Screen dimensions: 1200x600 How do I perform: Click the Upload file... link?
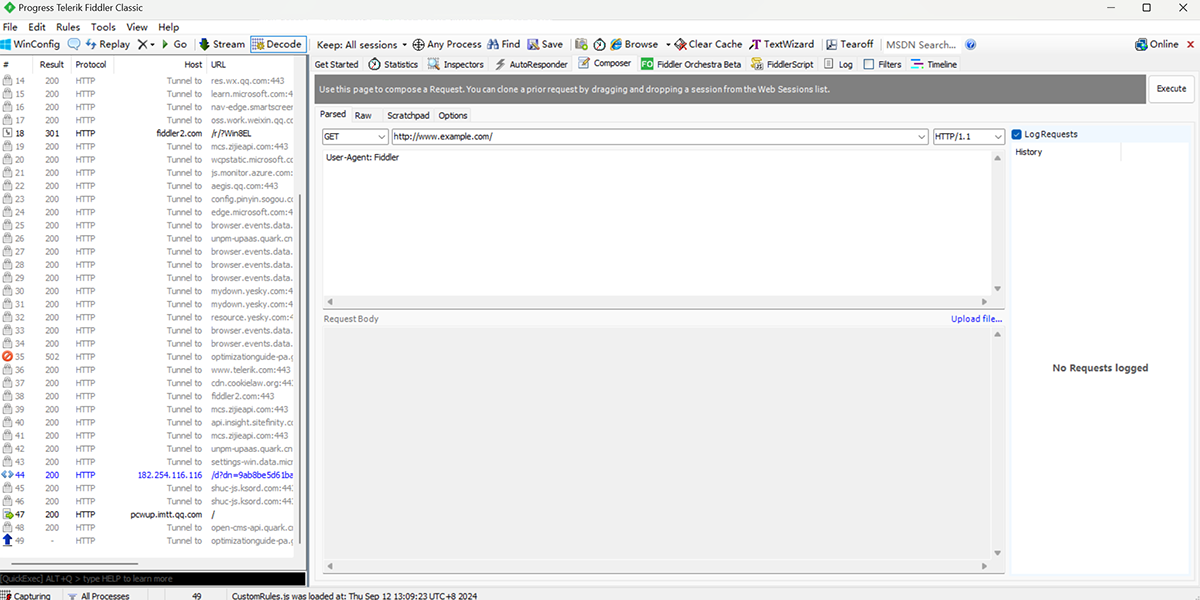click(975, 319)
